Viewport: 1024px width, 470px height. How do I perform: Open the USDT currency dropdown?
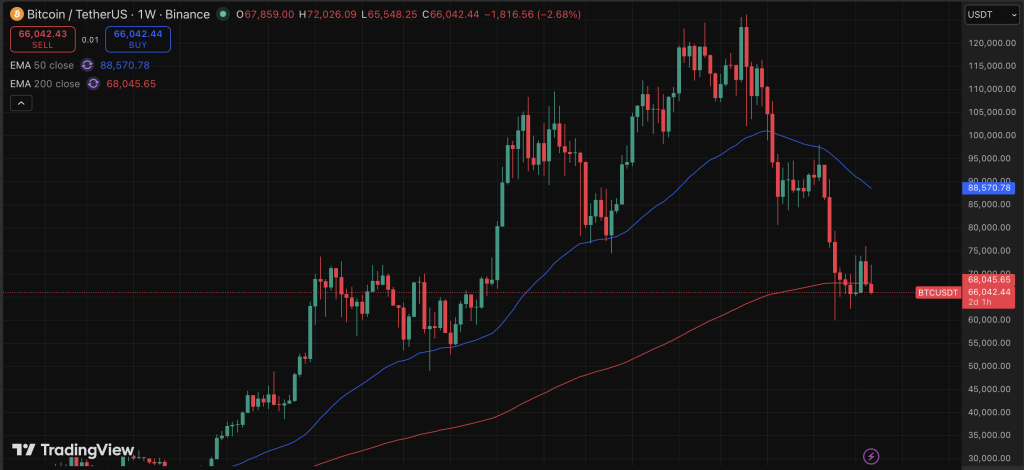(988, 14)
